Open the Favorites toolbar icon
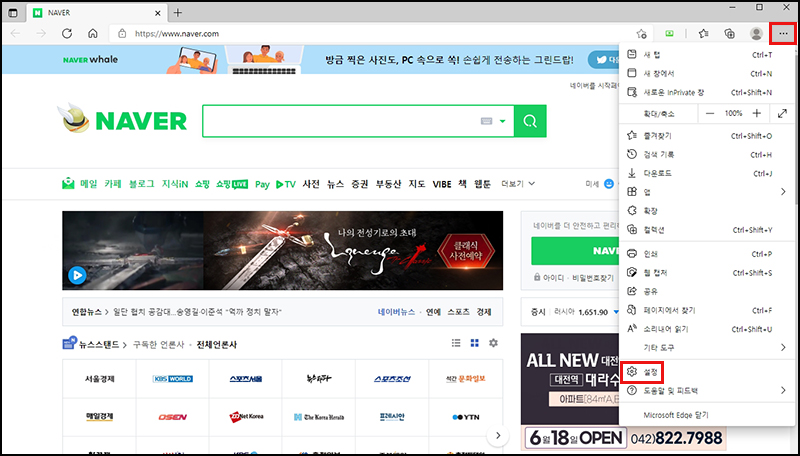800x456 pixels. [704, 34]
